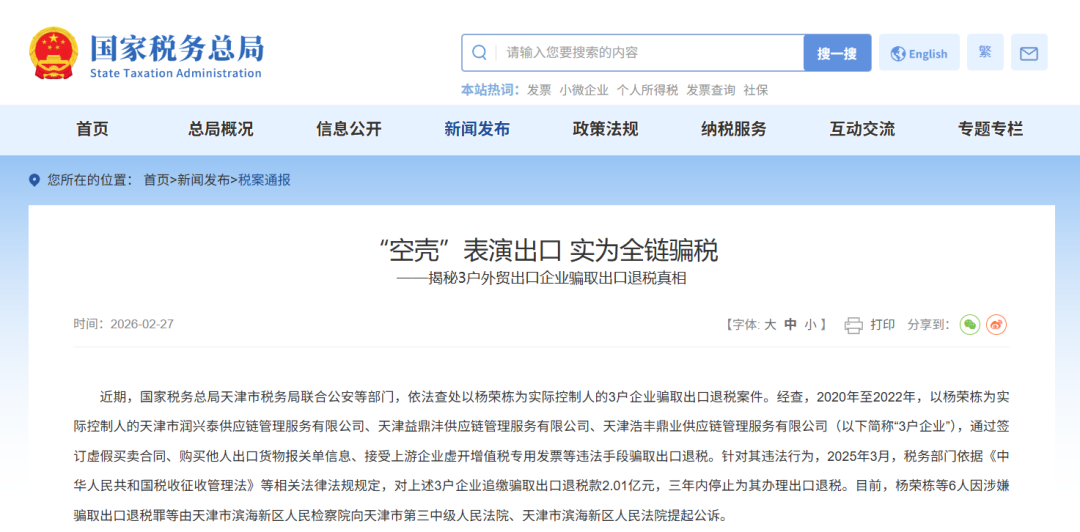Click State Taxation Administration English text
1080x532 pixels.
[176, 73]
